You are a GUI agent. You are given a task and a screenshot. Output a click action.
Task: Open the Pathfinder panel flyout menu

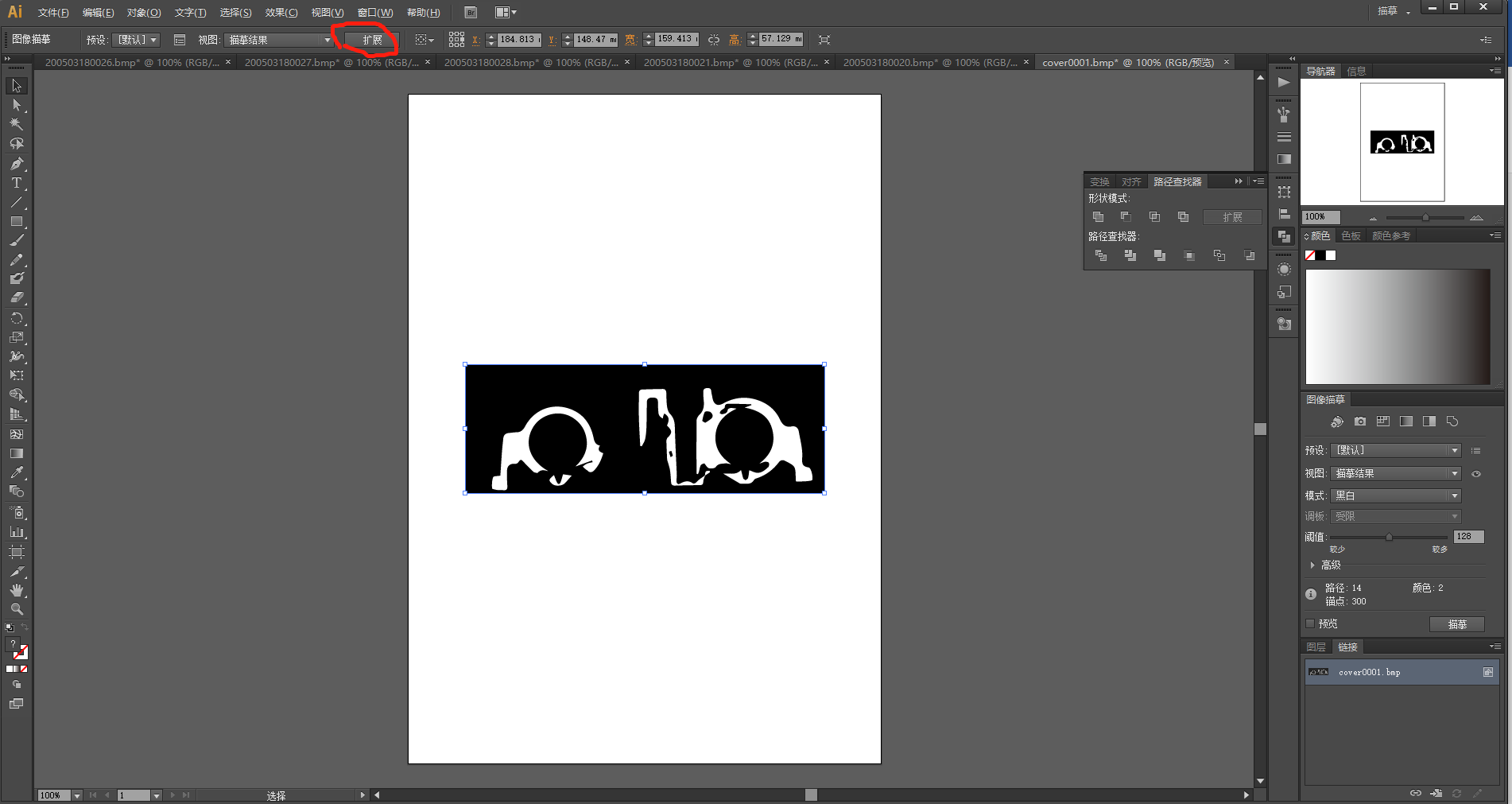(1258, 181)
